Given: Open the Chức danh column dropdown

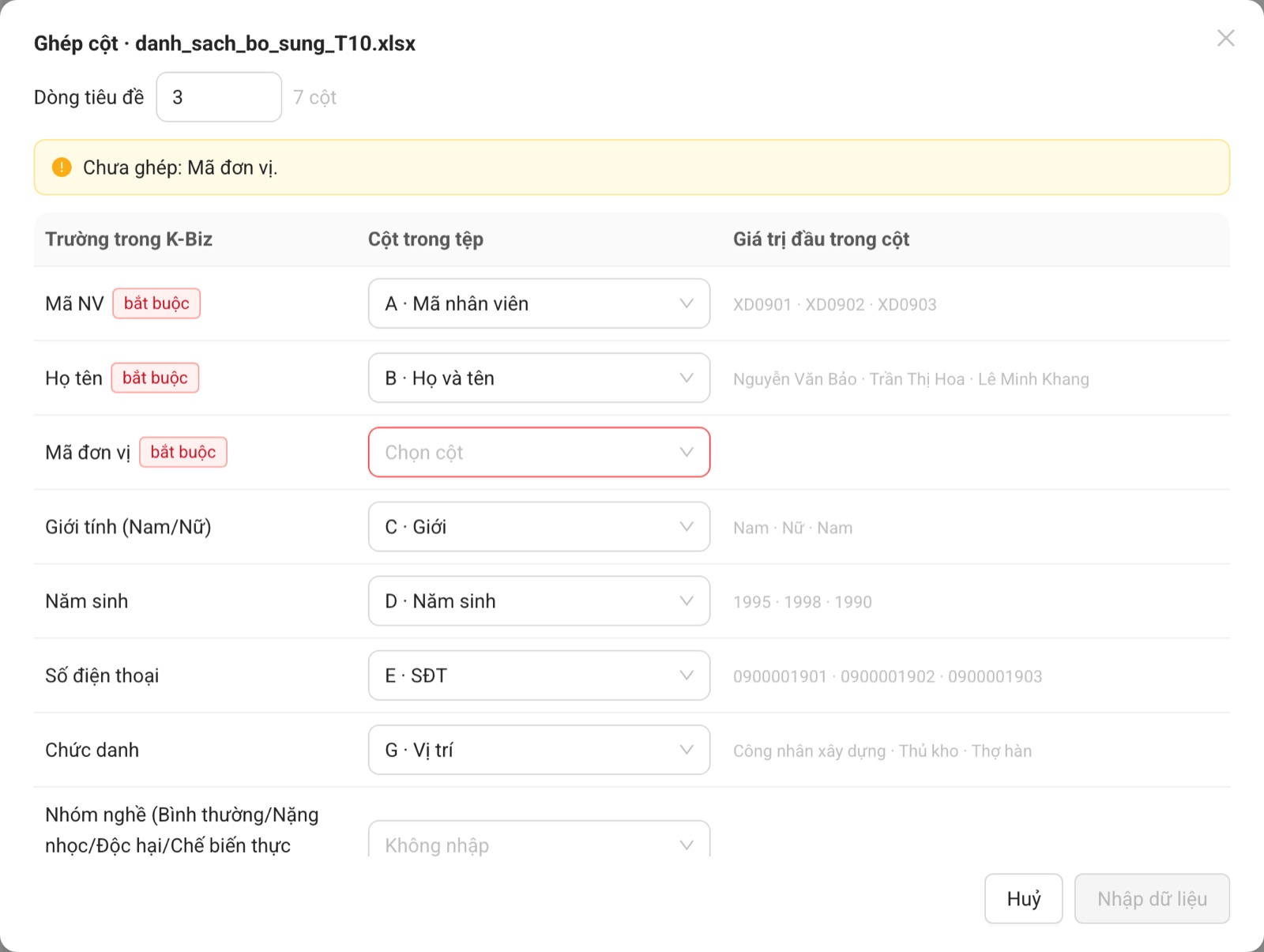Looking at the screenshot, I should (539, 750).
